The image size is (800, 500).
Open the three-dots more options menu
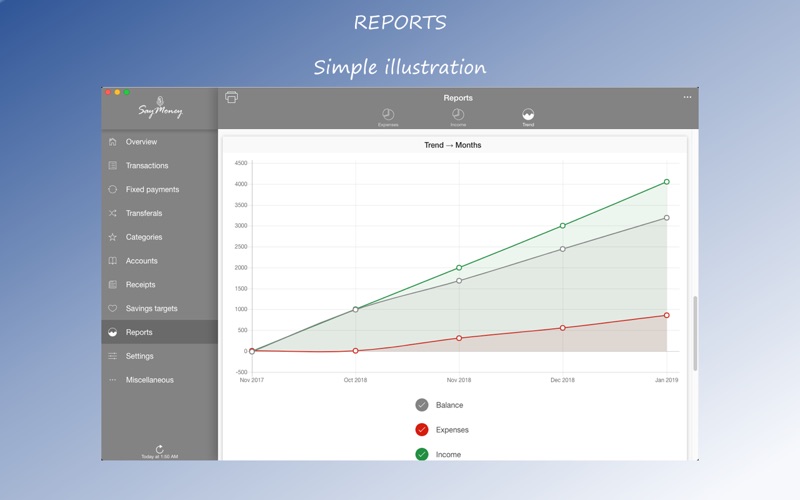point(687,97)
